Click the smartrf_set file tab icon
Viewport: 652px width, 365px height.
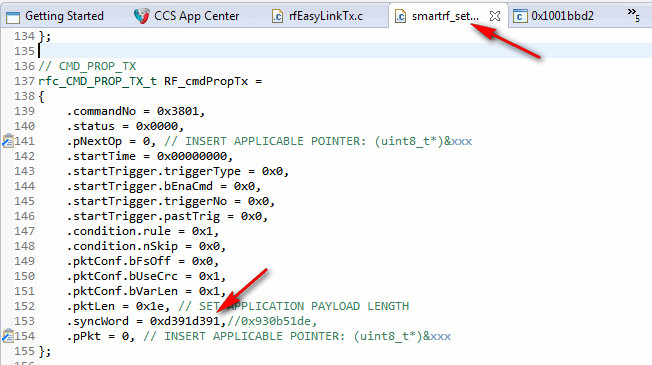[400, 16]
